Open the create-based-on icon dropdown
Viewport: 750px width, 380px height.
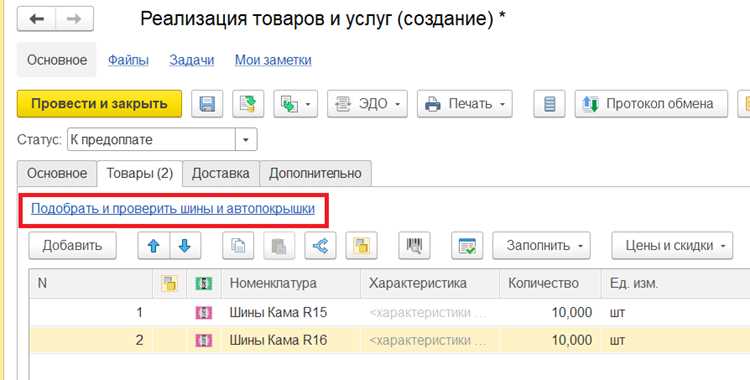tap(295, 104)
